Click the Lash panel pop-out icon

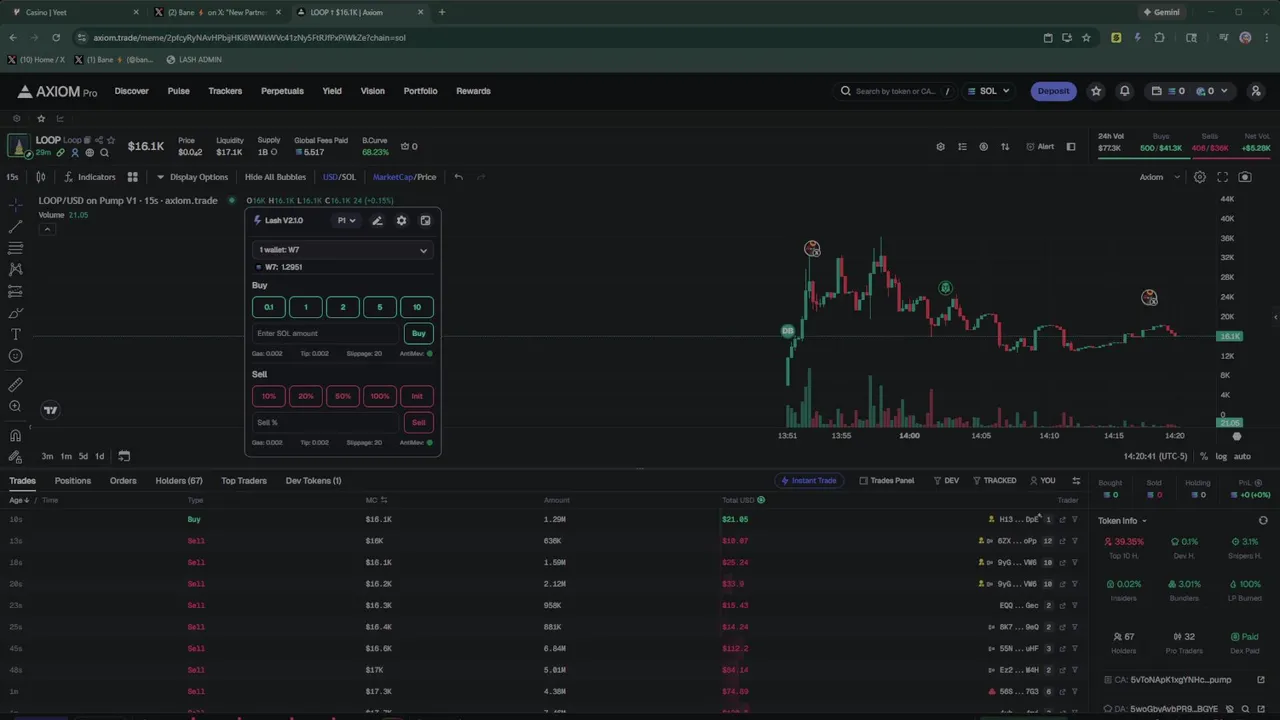coord(425,221)
